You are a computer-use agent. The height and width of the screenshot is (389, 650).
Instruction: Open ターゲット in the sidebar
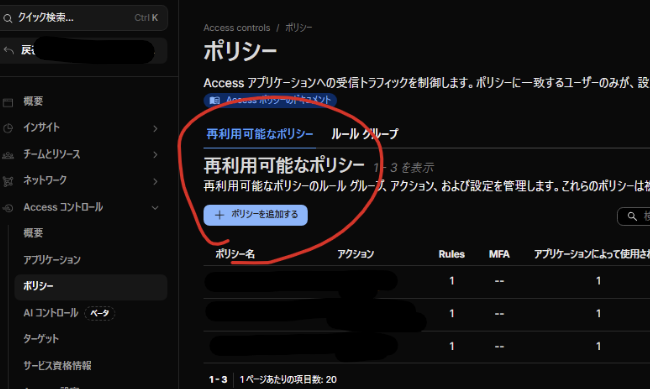tap(41, 339)
